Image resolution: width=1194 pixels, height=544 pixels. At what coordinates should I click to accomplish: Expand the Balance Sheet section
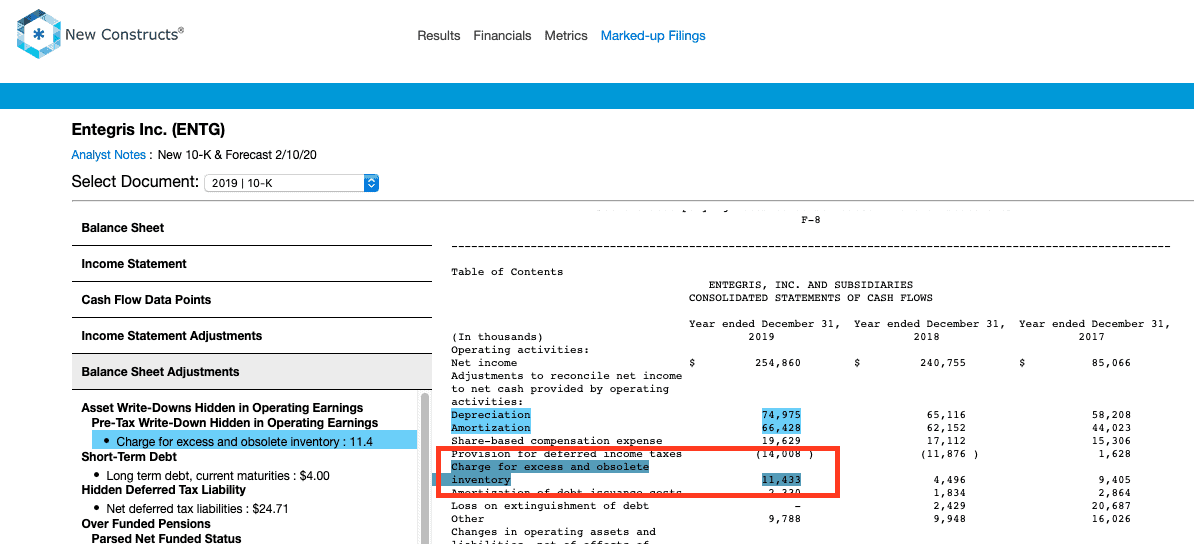(252, 228)
